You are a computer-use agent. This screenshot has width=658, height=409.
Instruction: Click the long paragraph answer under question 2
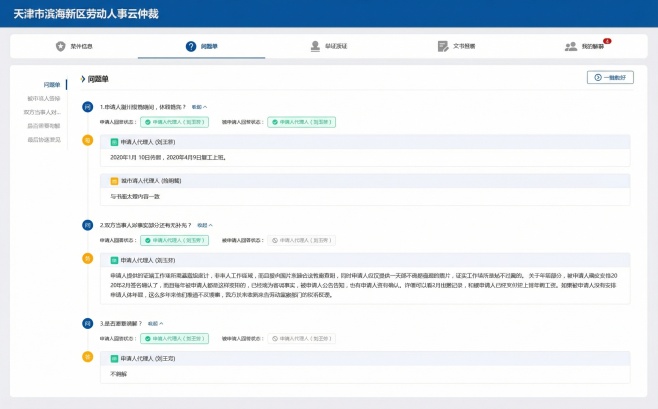[x=364, y=285]
